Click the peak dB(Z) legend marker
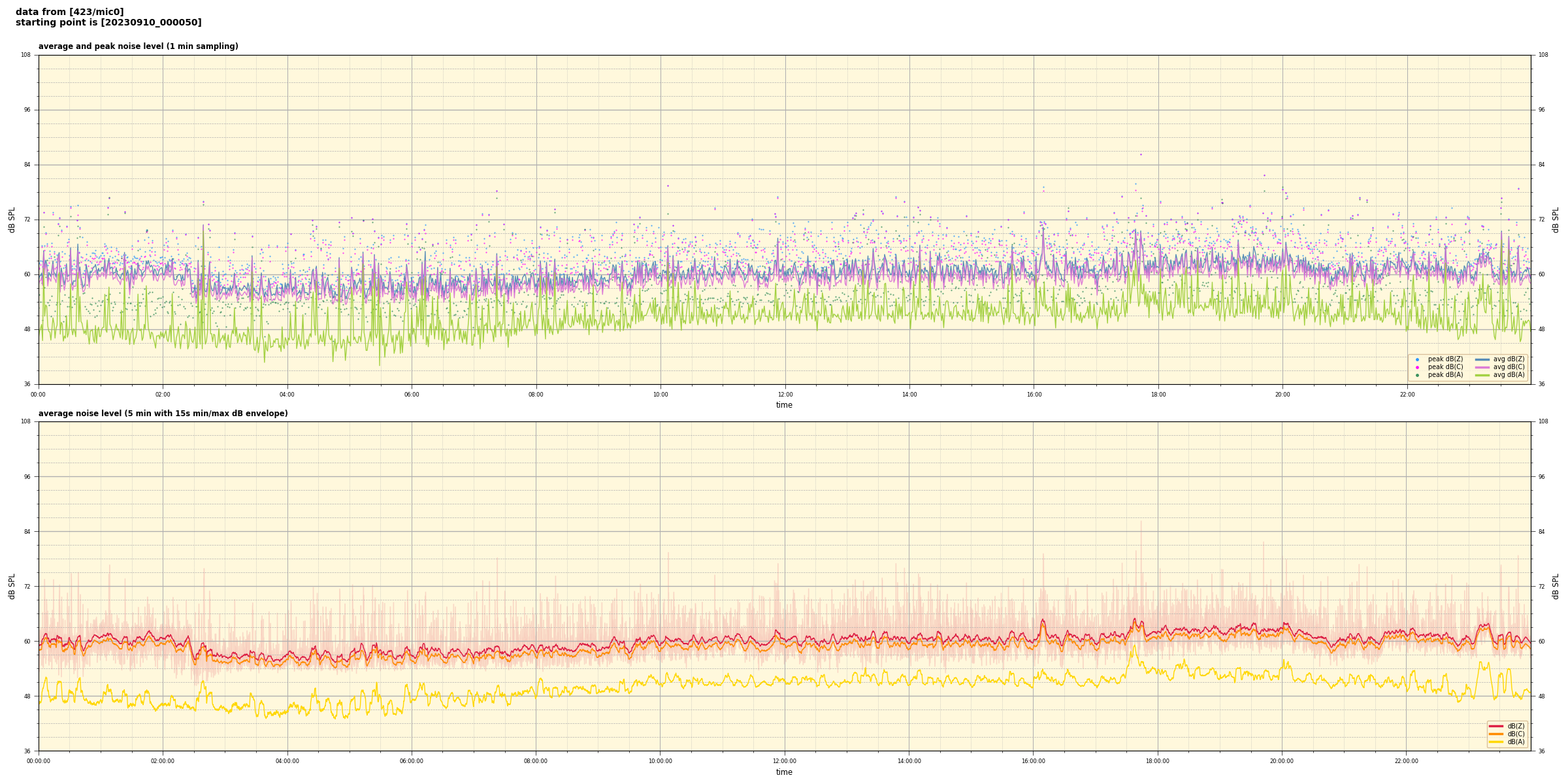The image size is (1568, 784). click(1417, 359)
